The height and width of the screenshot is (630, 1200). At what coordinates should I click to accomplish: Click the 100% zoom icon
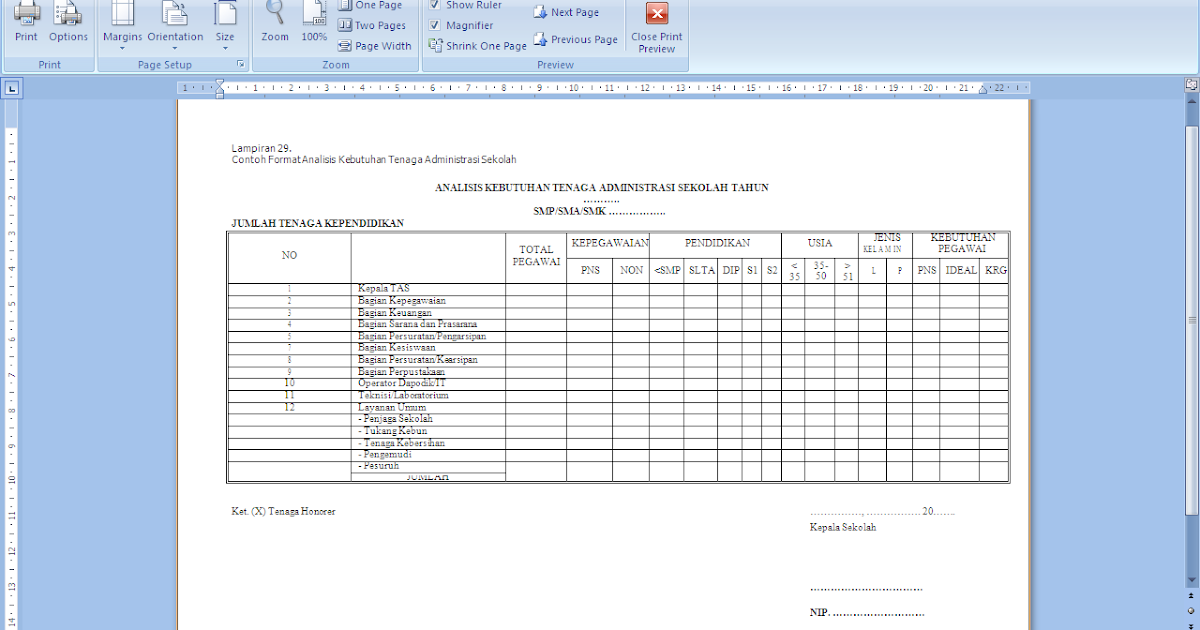coord(313,22)
